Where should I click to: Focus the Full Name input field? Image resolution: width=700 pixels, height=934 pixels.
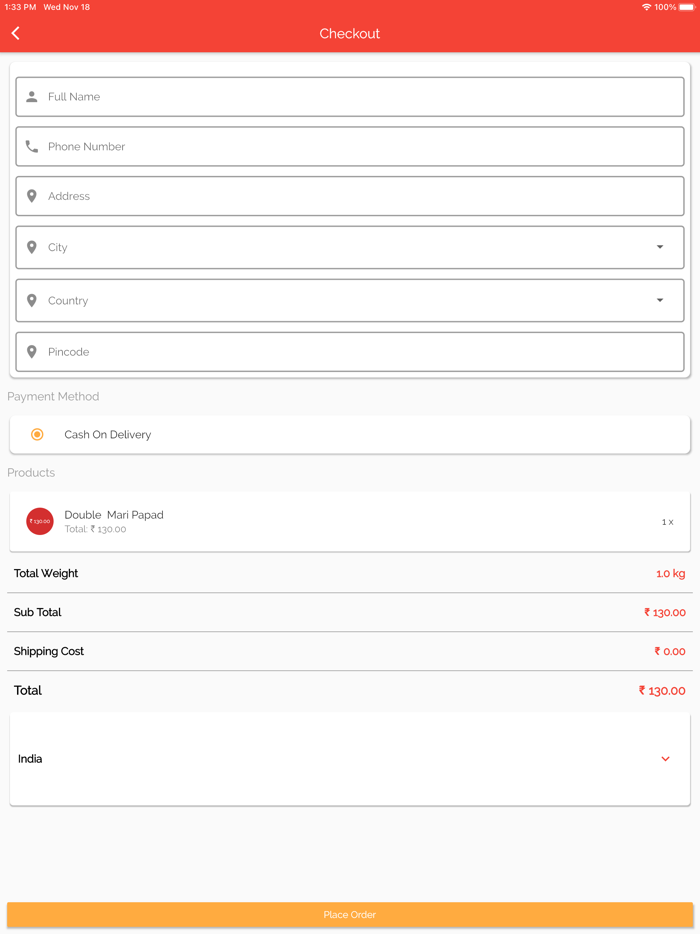(360, 97)
